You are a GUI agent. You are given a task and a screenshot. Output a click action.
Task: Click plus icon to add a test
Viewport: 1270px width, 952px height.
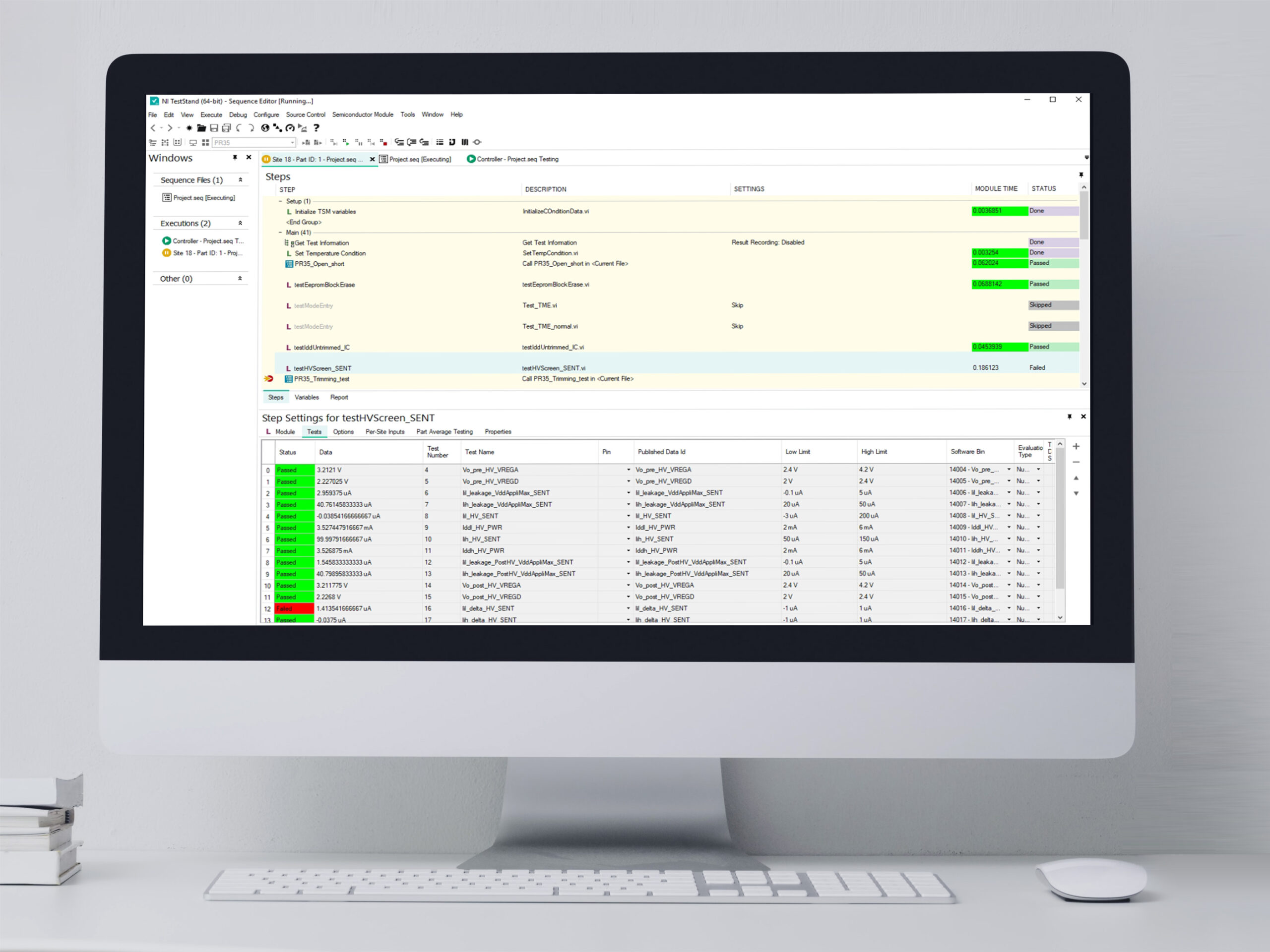click(1076, 446)
